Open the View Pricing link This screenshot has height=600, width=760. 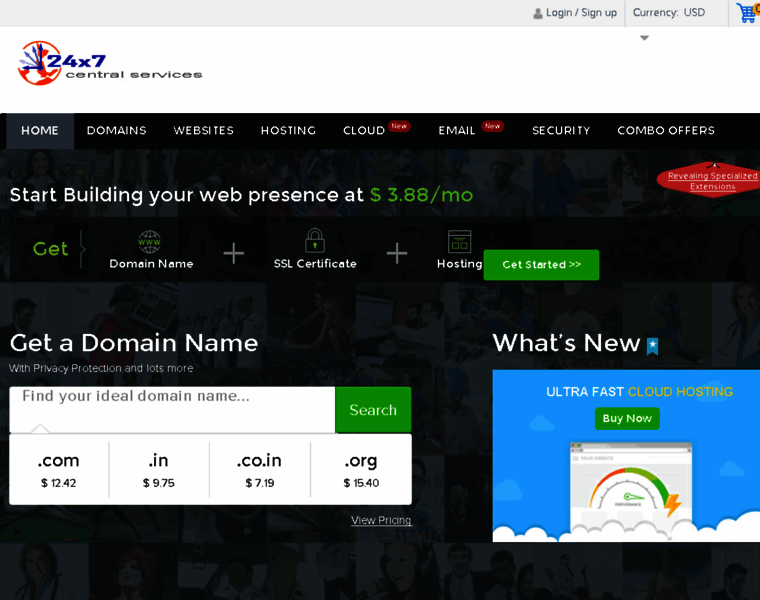(x=381, y=520)
